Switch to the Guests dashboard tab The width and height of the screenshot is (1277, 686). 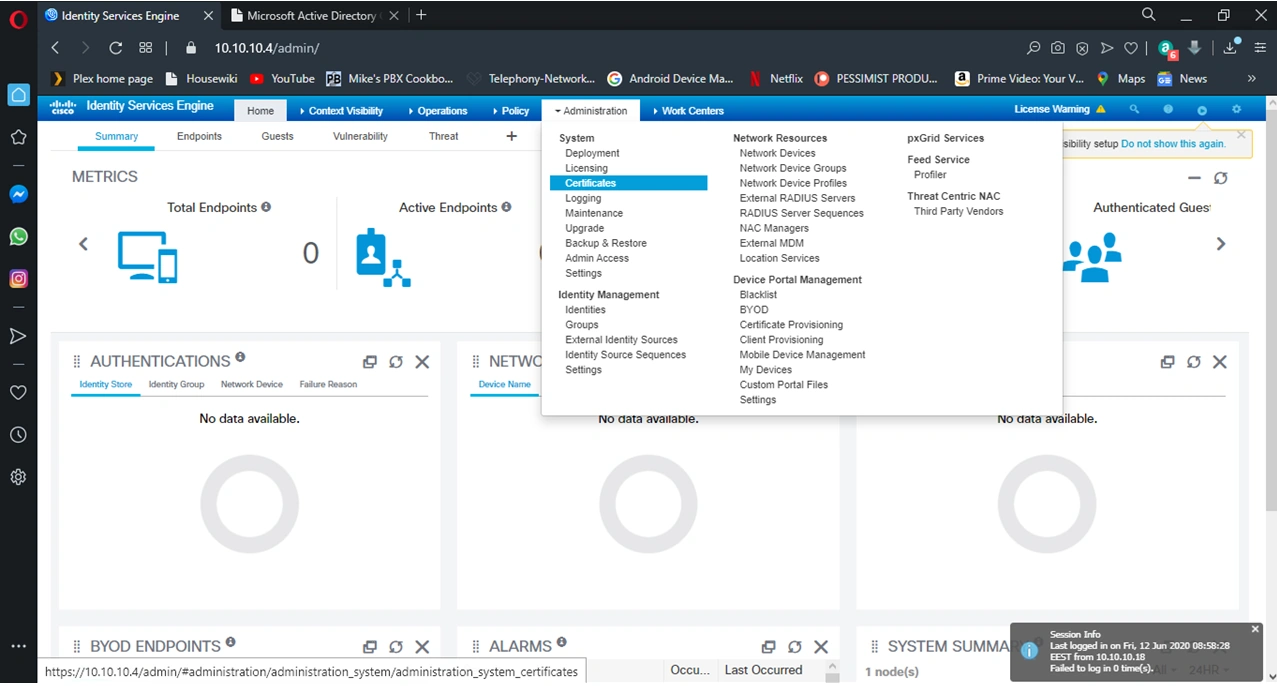tap(278, 136)
